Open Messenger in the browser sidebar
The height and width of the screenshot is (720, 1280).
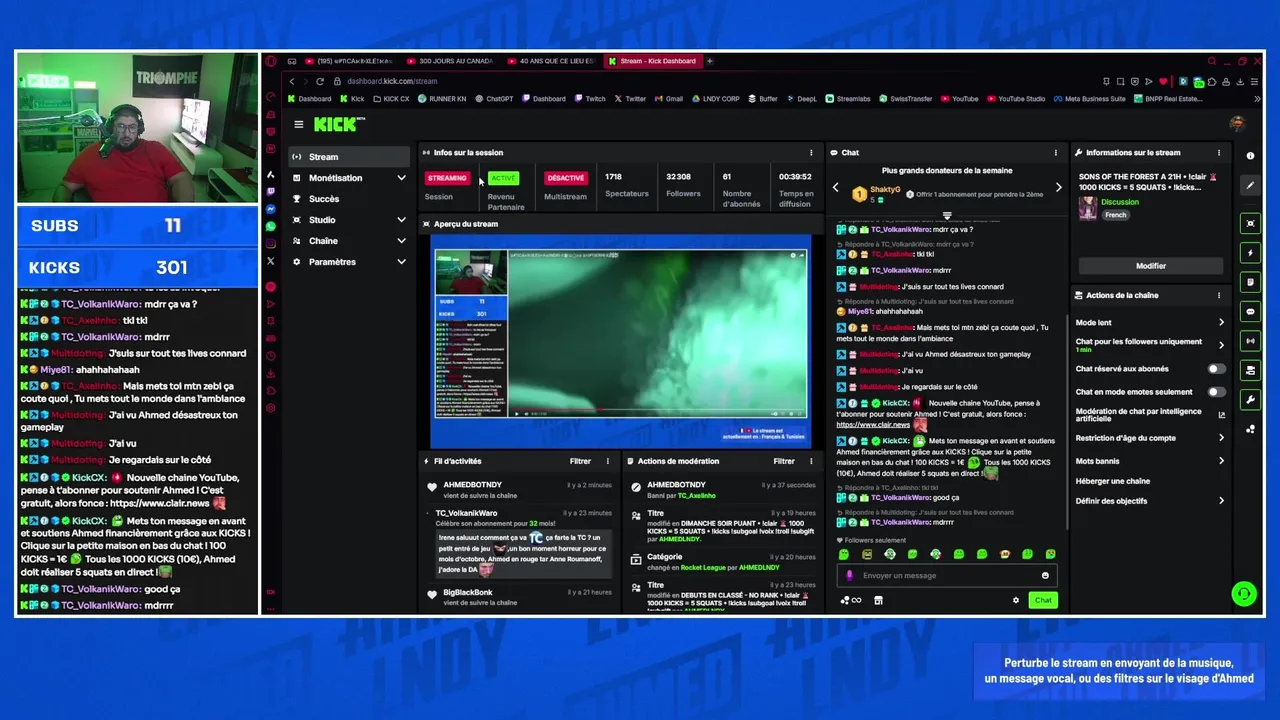click(270, 209)
